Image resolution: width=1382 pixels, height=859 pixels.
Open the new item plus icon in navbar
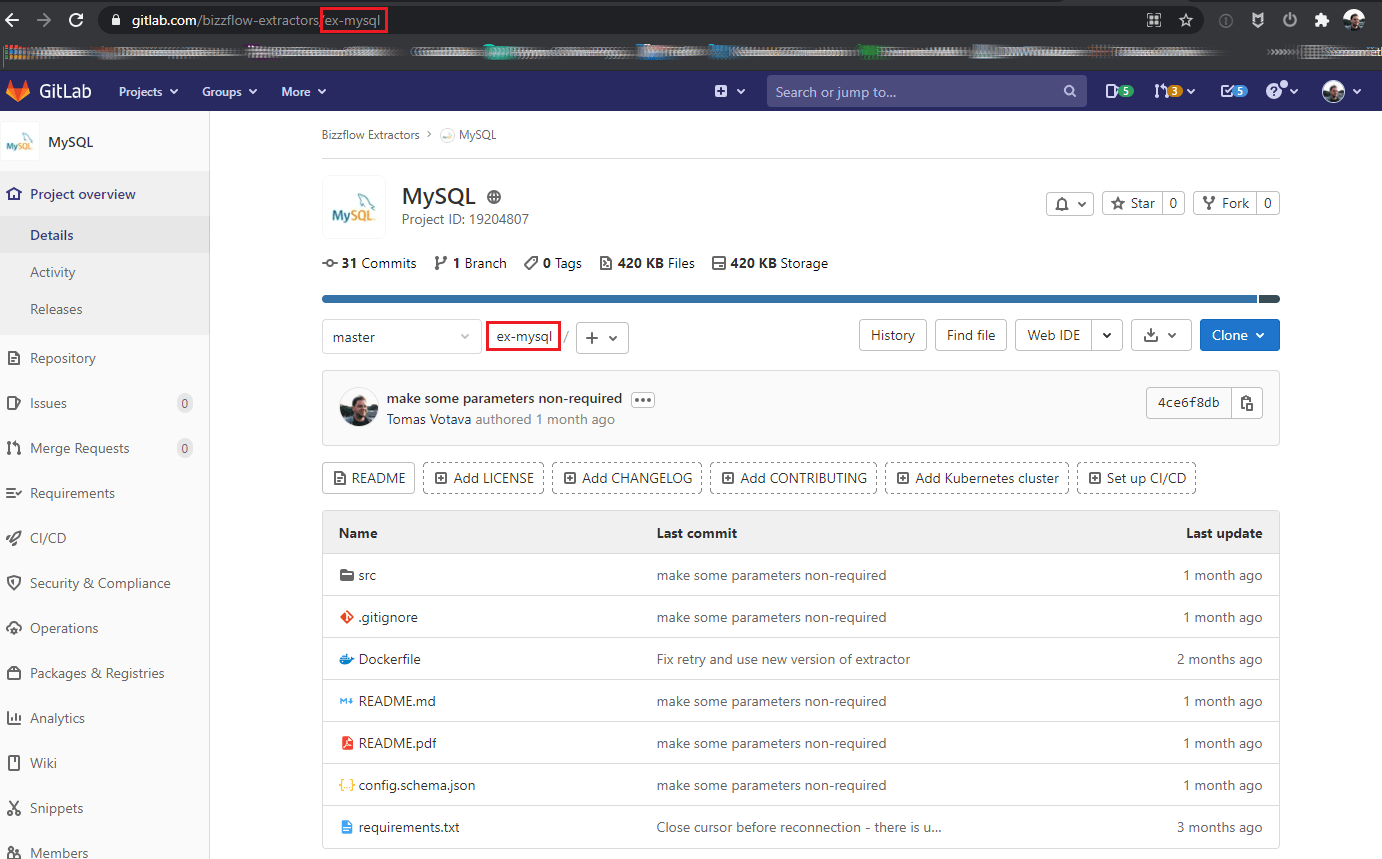tap(730, 91)
